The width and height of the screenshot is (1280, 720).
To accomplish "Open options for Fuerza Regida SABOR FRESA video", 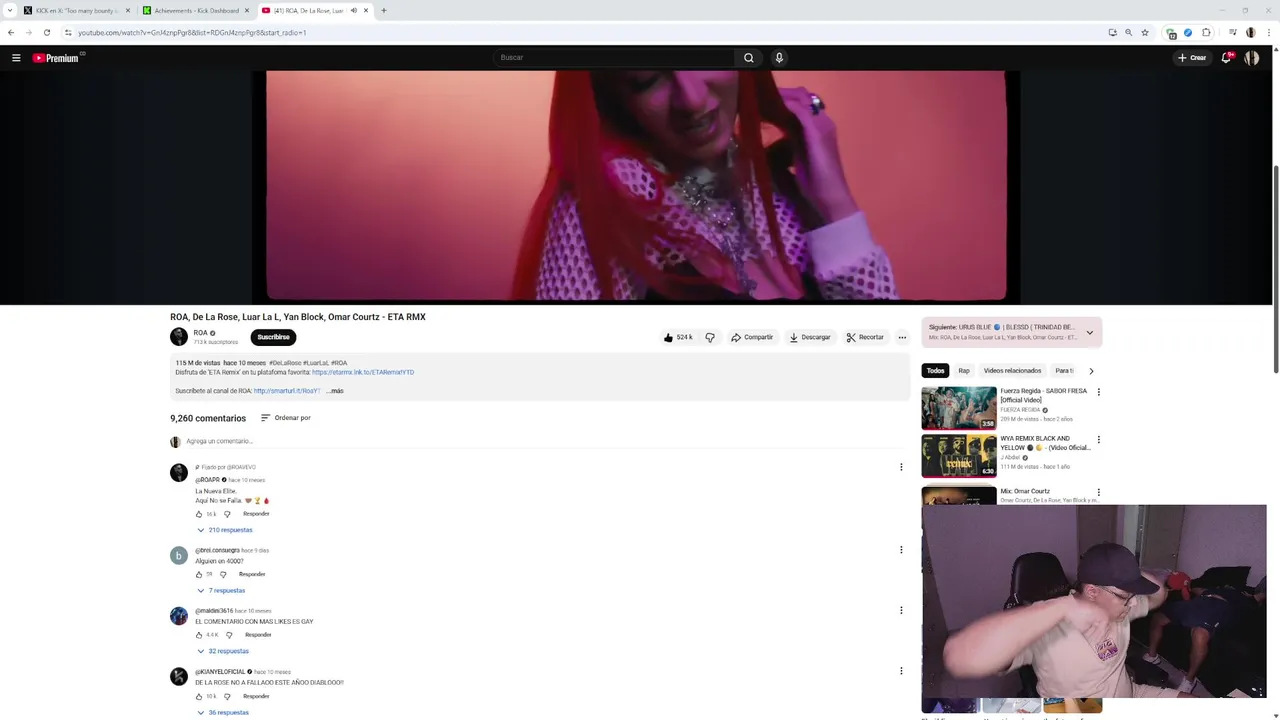I will click(x=1098, y=392).
